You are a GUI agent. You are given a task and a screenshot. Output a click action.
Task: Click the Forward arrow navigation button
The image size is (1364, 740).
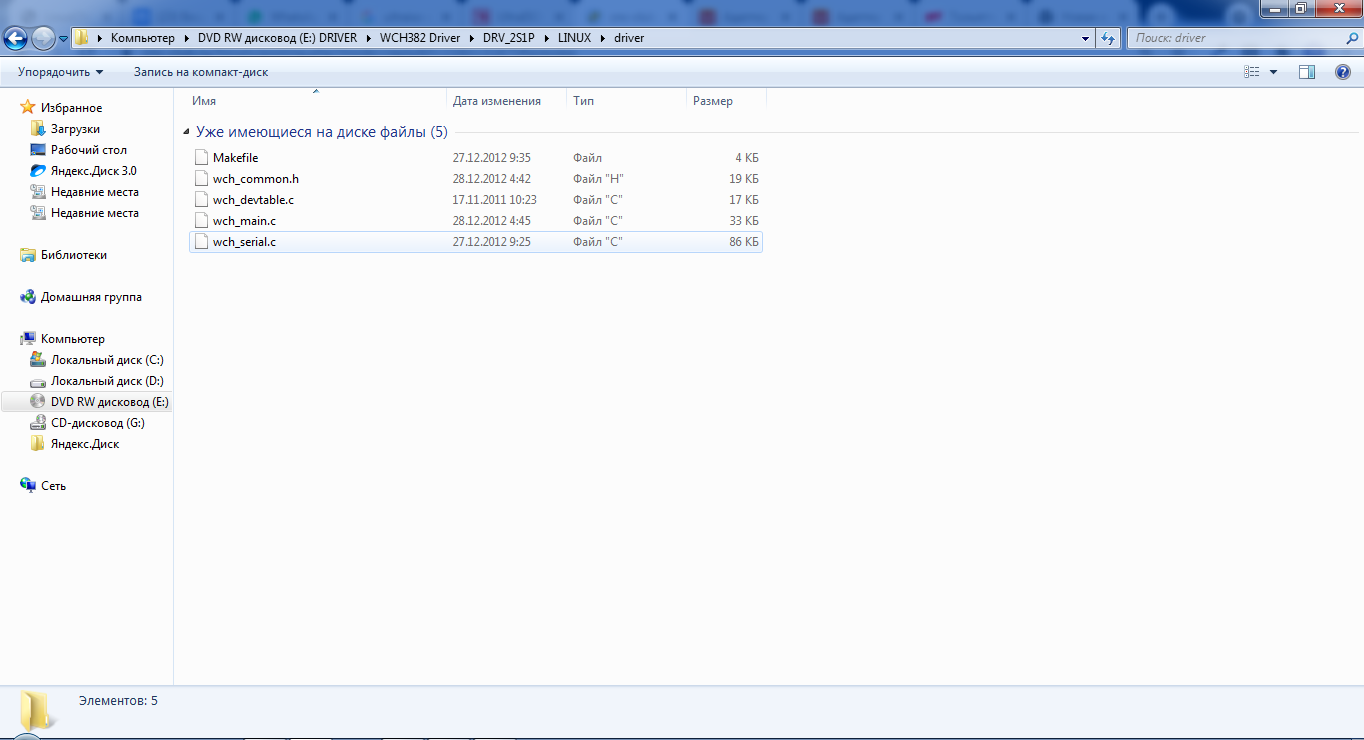click(x=43, y=39)
